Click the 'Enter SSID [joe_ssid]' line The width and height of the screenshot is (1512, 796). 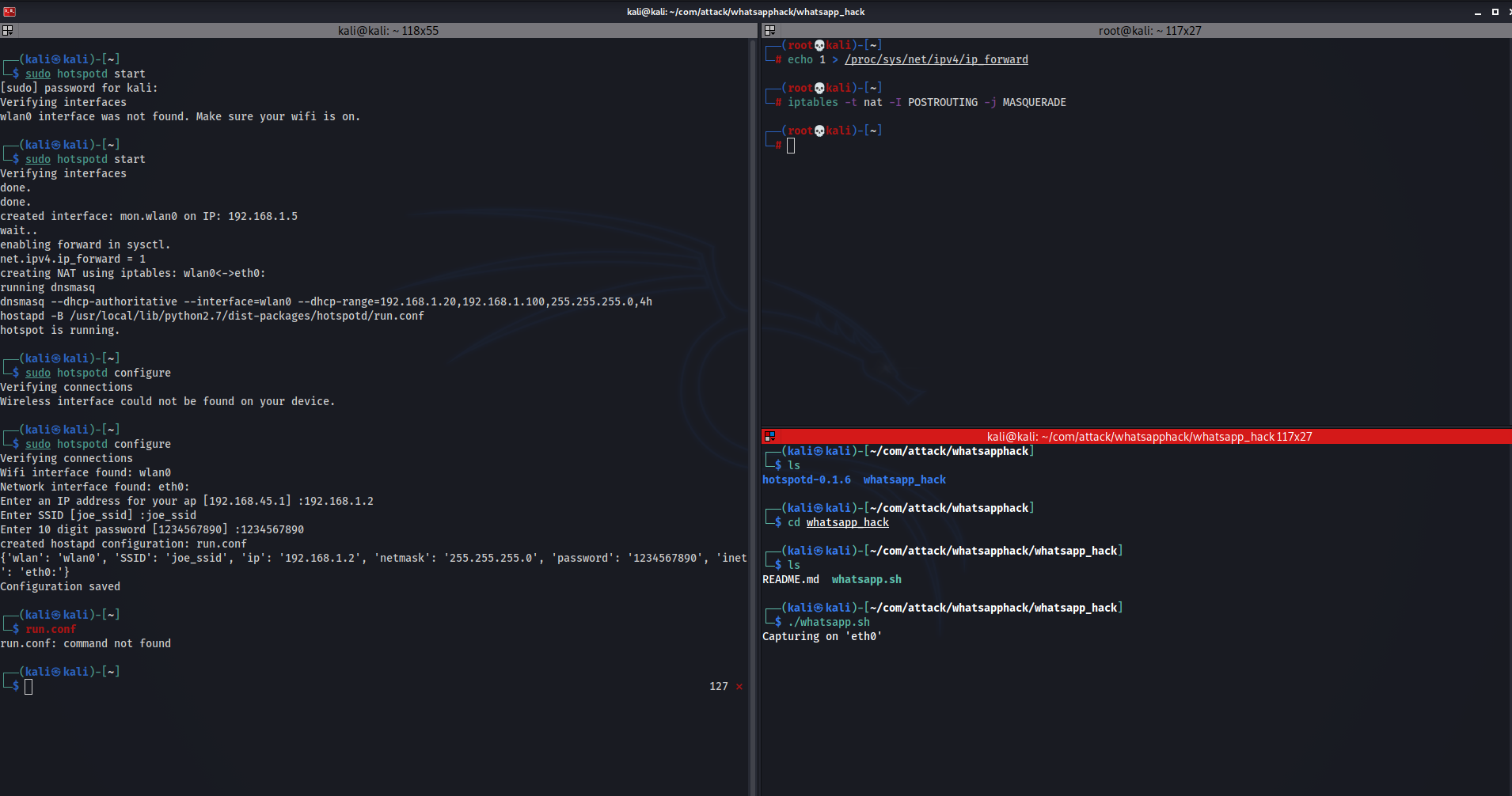tap(98, 515)
